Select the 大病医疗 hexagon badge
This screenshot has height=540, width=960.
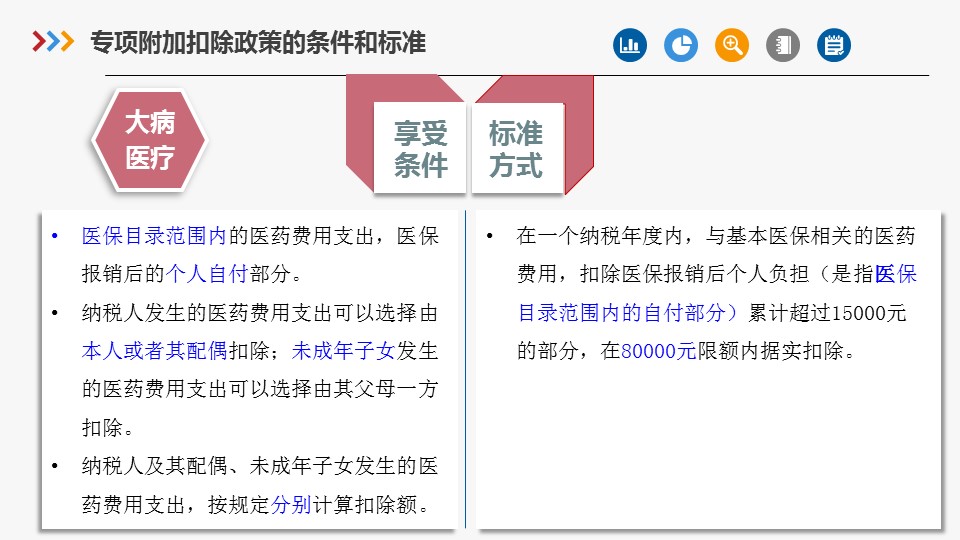tap(149, 140)
